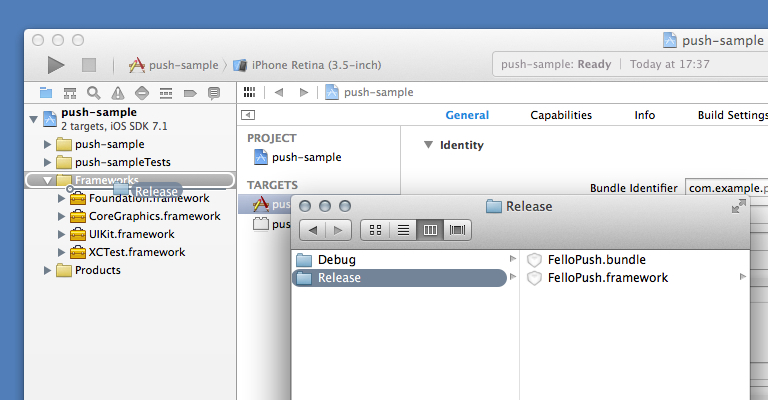Open the related items grid menu in jump bar

point(249,92)
